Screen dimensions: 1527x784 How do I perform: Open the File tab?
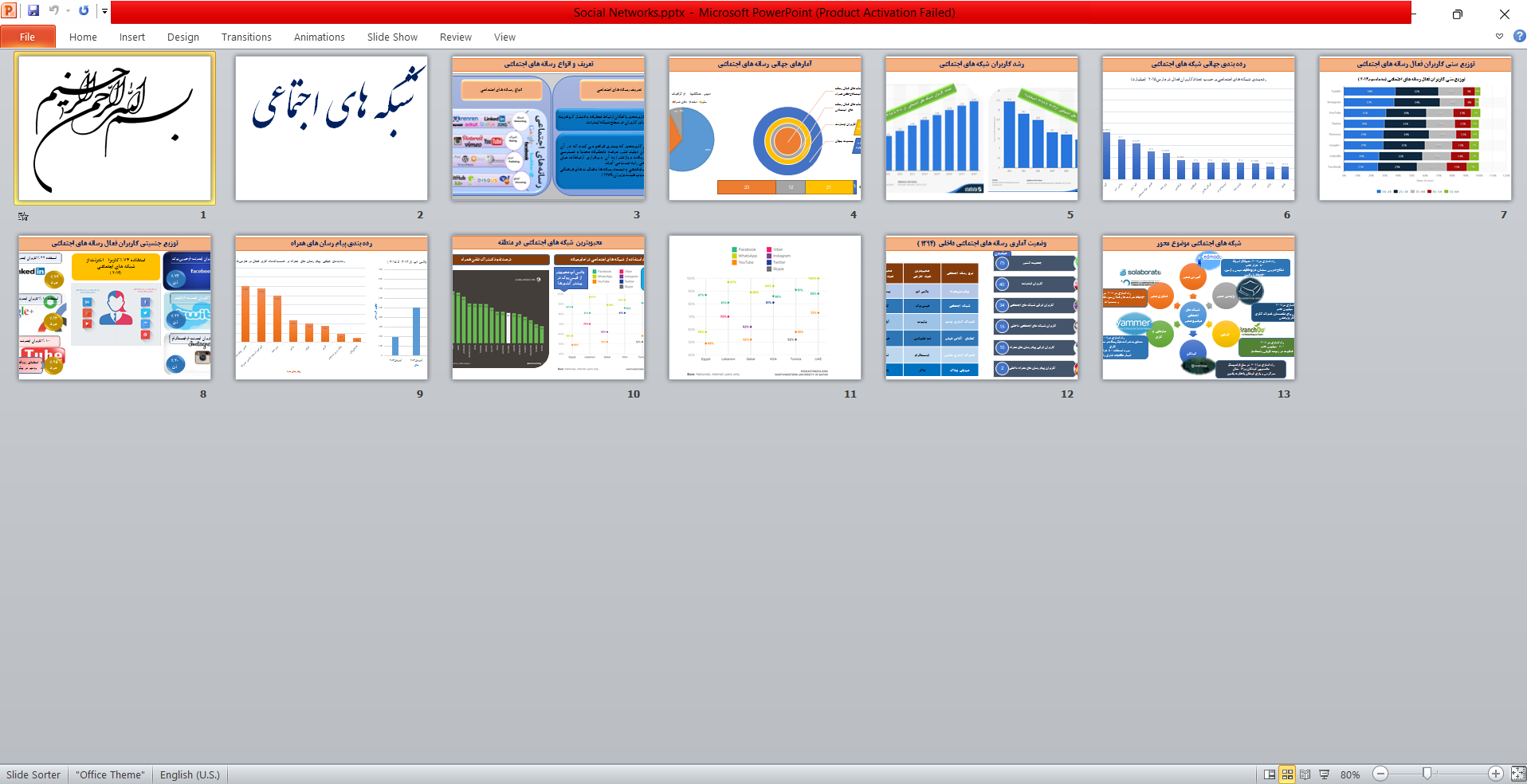(x=28, y=37)
